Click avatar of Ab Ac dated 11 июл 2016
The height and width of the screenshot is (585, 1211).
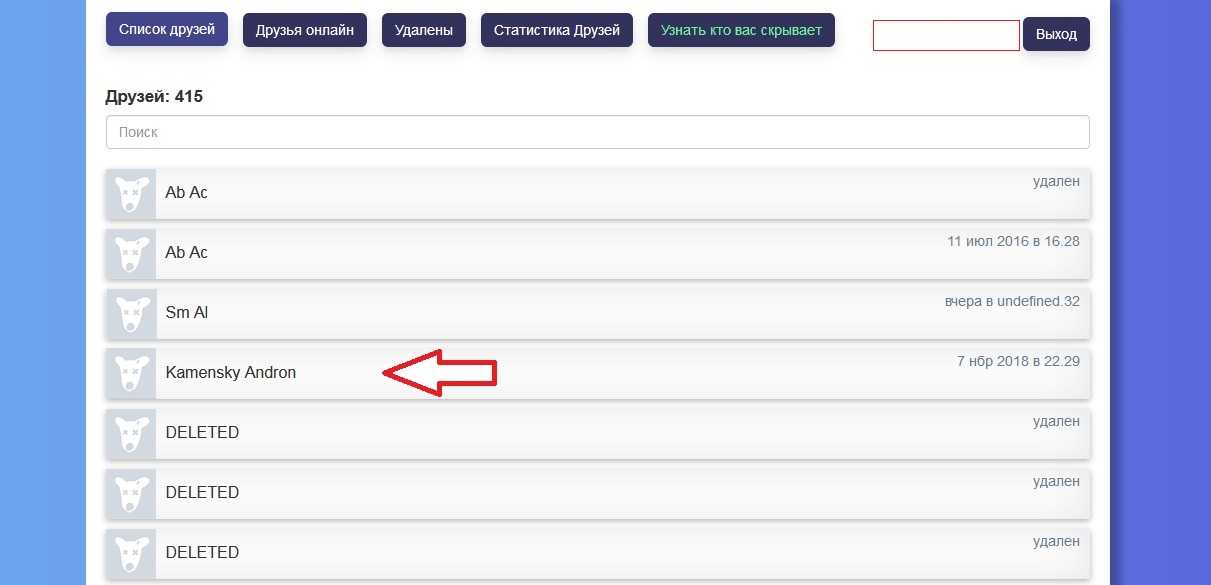coord(131,252)
